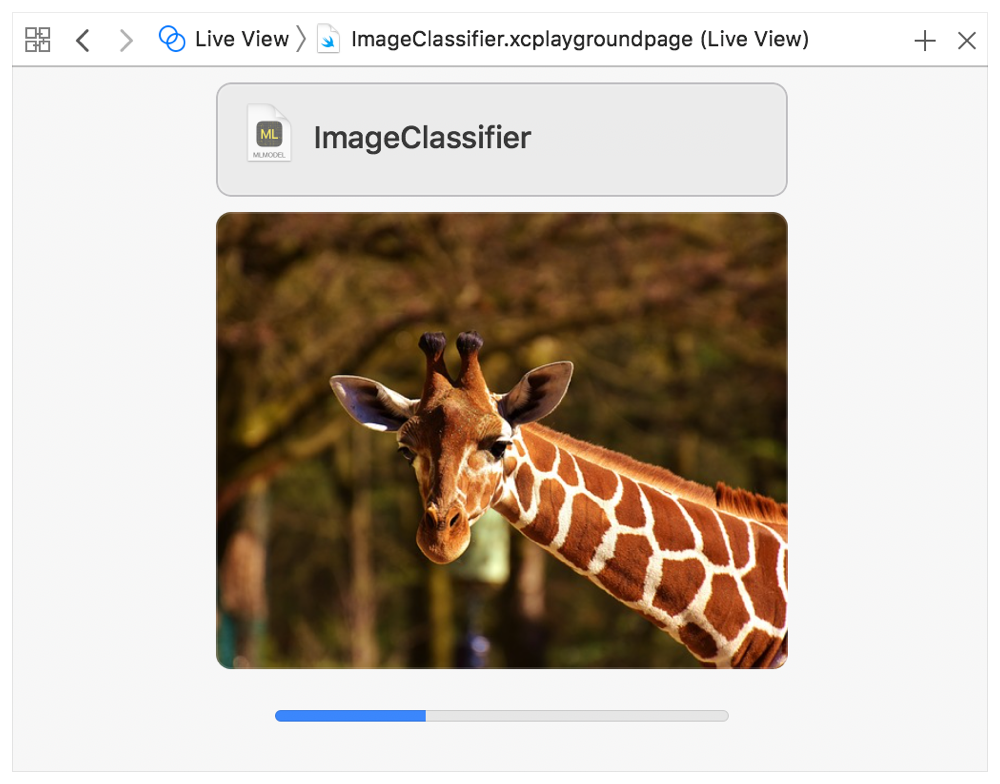Add a new editor with plus icon
This screenshot has width=1000, height=784.
(925, 40)
